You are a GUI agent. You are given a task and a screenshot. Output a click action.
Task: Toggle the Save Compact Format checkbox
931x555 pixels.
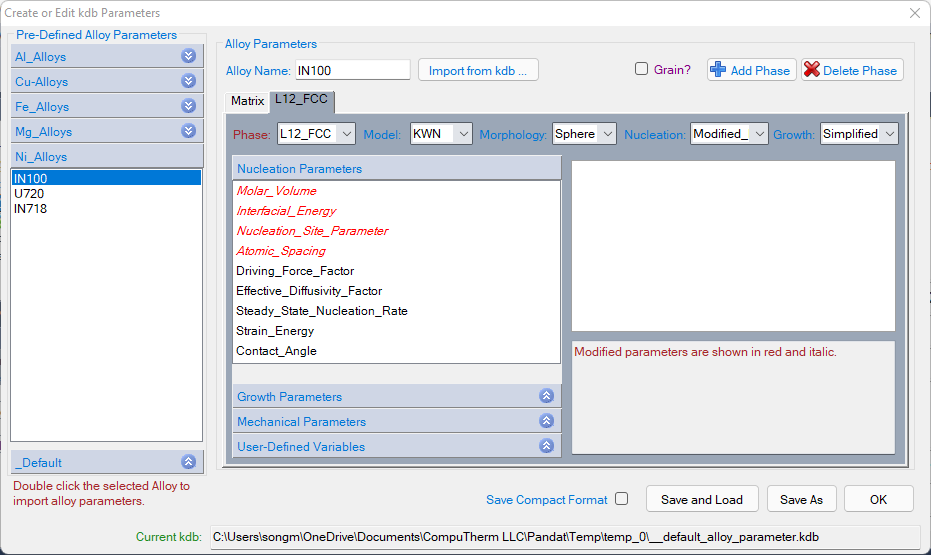tap(622, 499)
